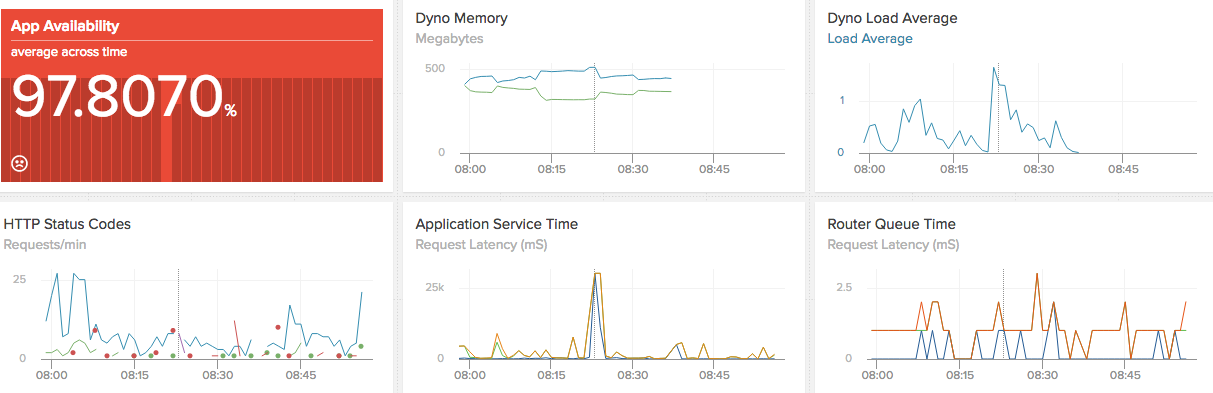The width and height of the screenshot is (1213, 393).
Task: Click the Megabytes unit label
Action: pyautogui.click(x=449, y=39)
